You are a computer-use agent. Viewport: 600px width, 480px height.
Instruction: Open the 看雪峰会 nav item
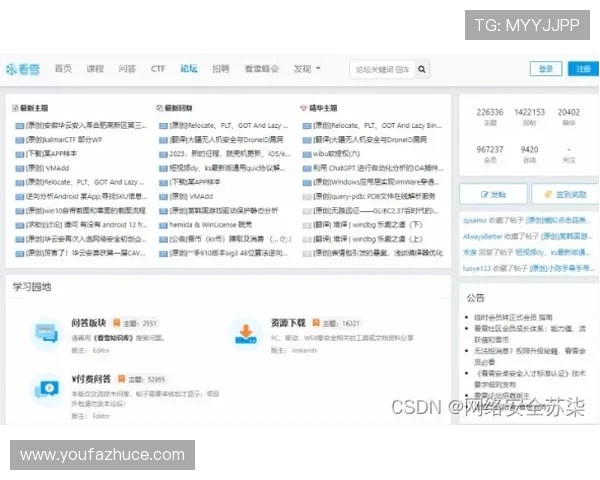click(262, 69)
